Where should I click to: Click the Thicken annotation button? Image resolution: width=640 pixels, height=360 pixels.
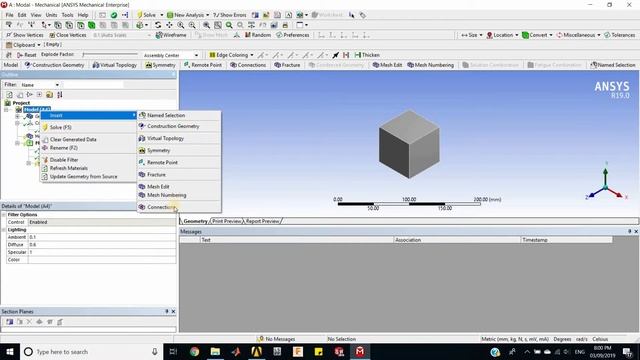(367, 55)
